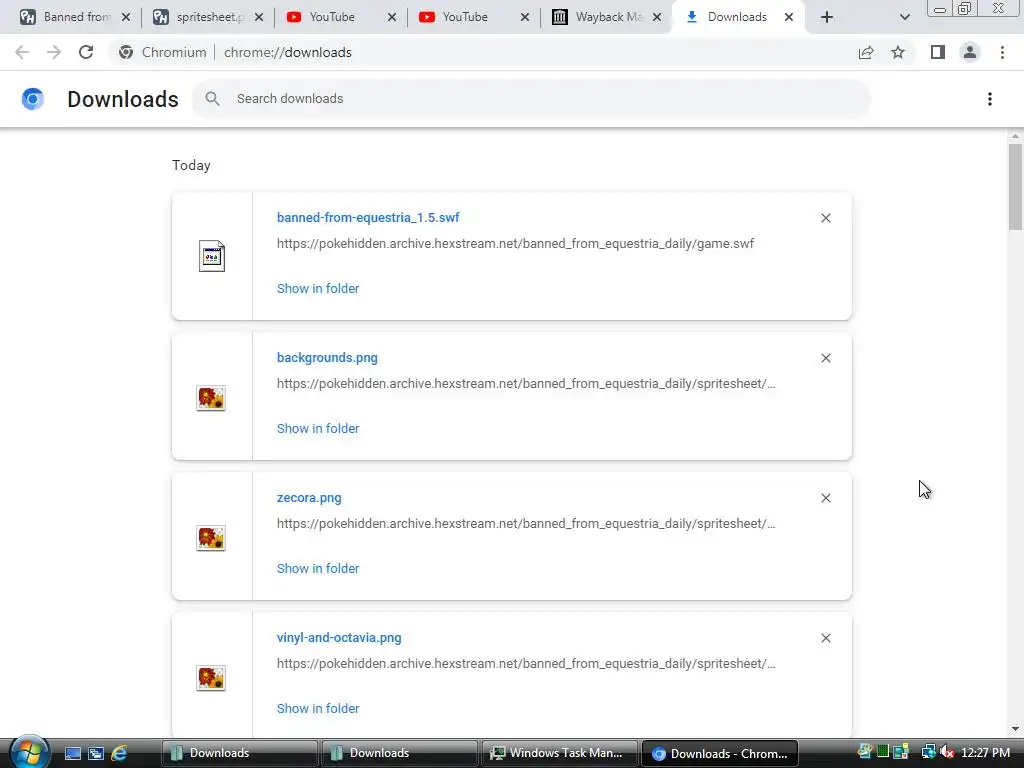Close the spritesheet tab

[x=259, y=17]
